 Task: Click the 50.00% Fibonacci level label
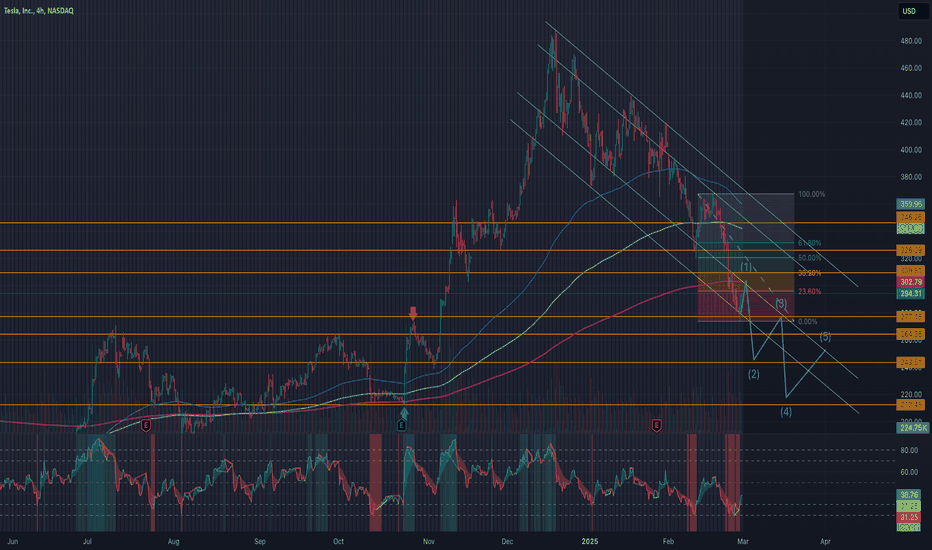[x=810, y=258]
